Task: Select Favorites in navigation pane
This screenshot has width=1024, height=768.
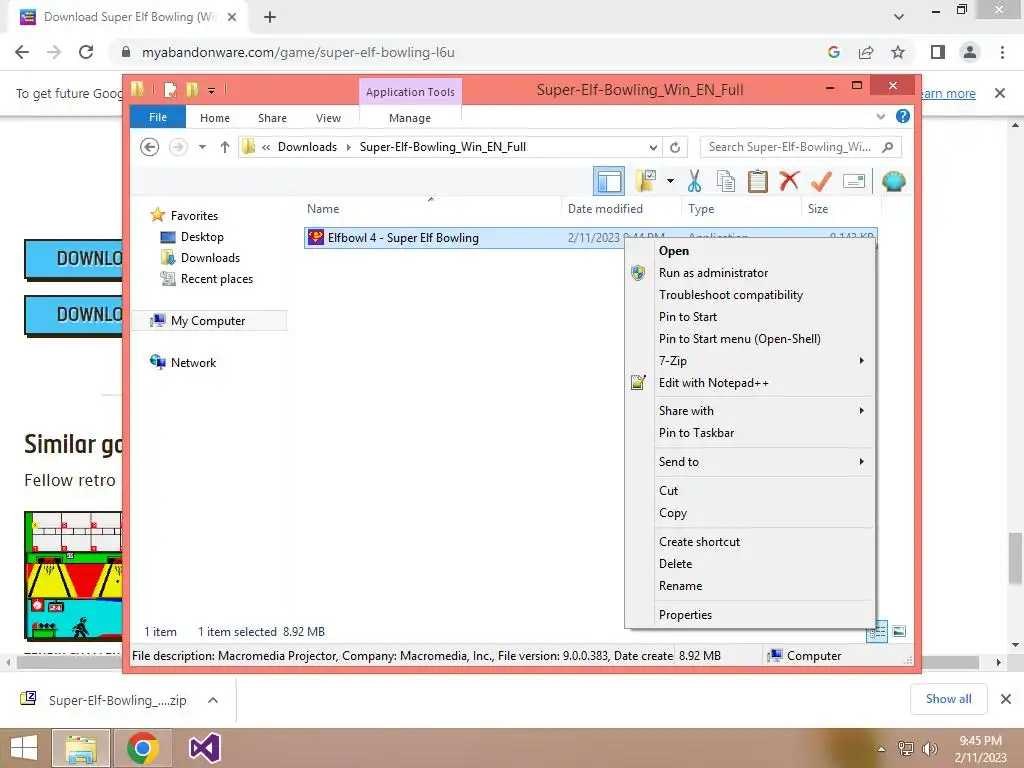Action: 194,216
